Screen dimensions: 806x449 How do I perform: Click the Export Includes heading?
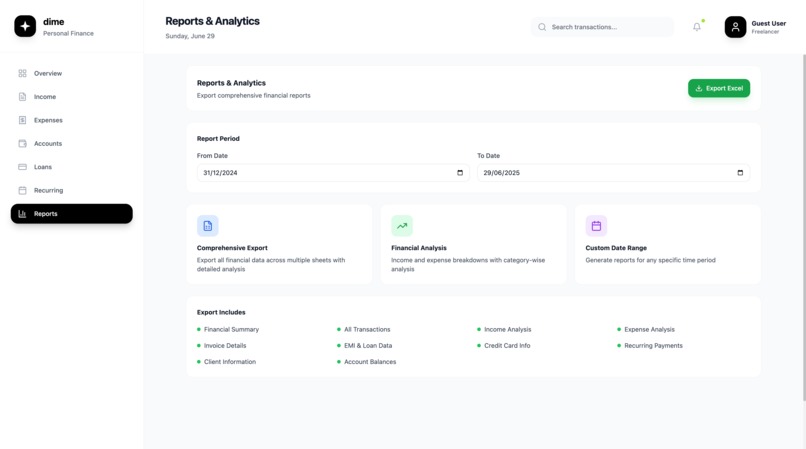(x=221, y=312)
